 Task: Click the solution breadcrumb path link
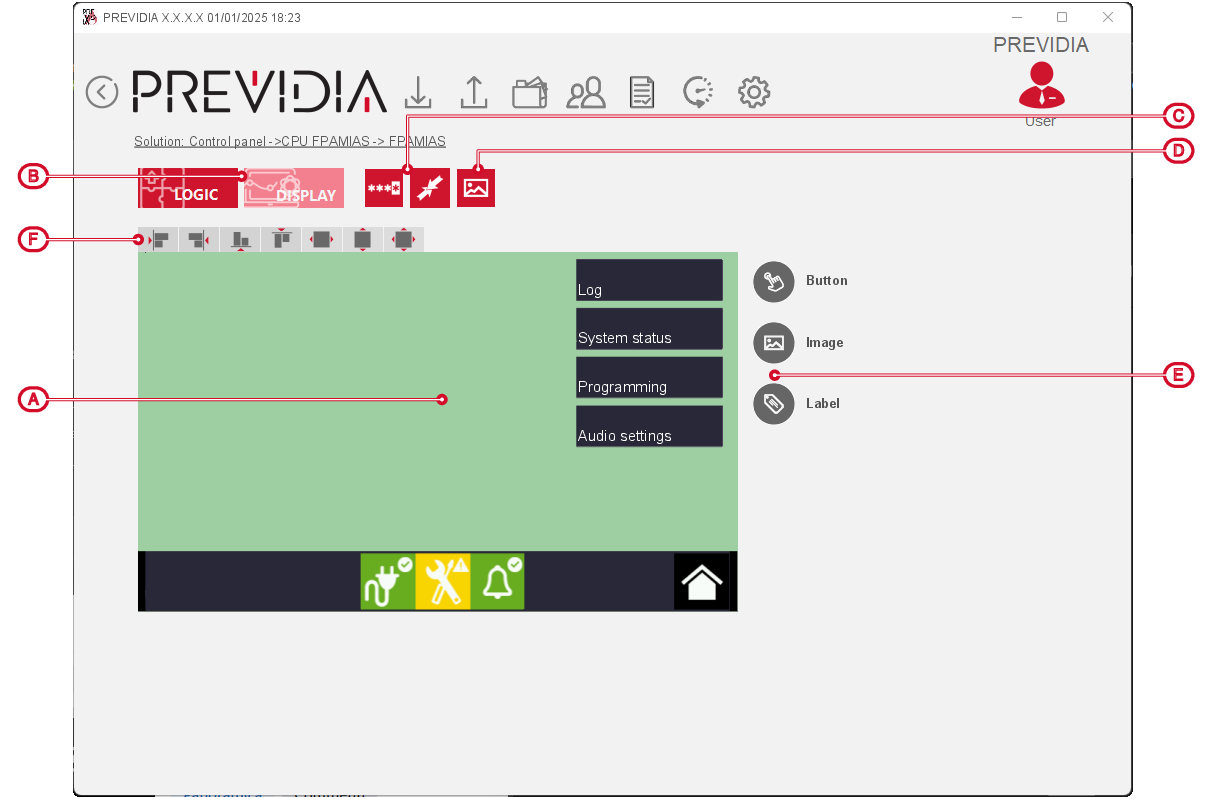pyautogui.click(x=289, y=141)
